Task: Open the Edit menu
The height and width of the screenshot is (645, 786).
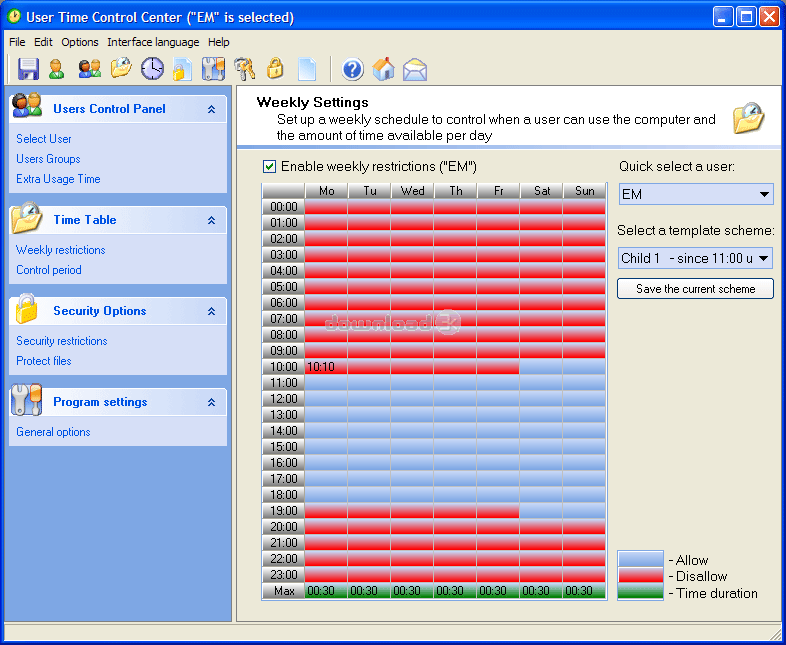Action: (x=43, y=42)
